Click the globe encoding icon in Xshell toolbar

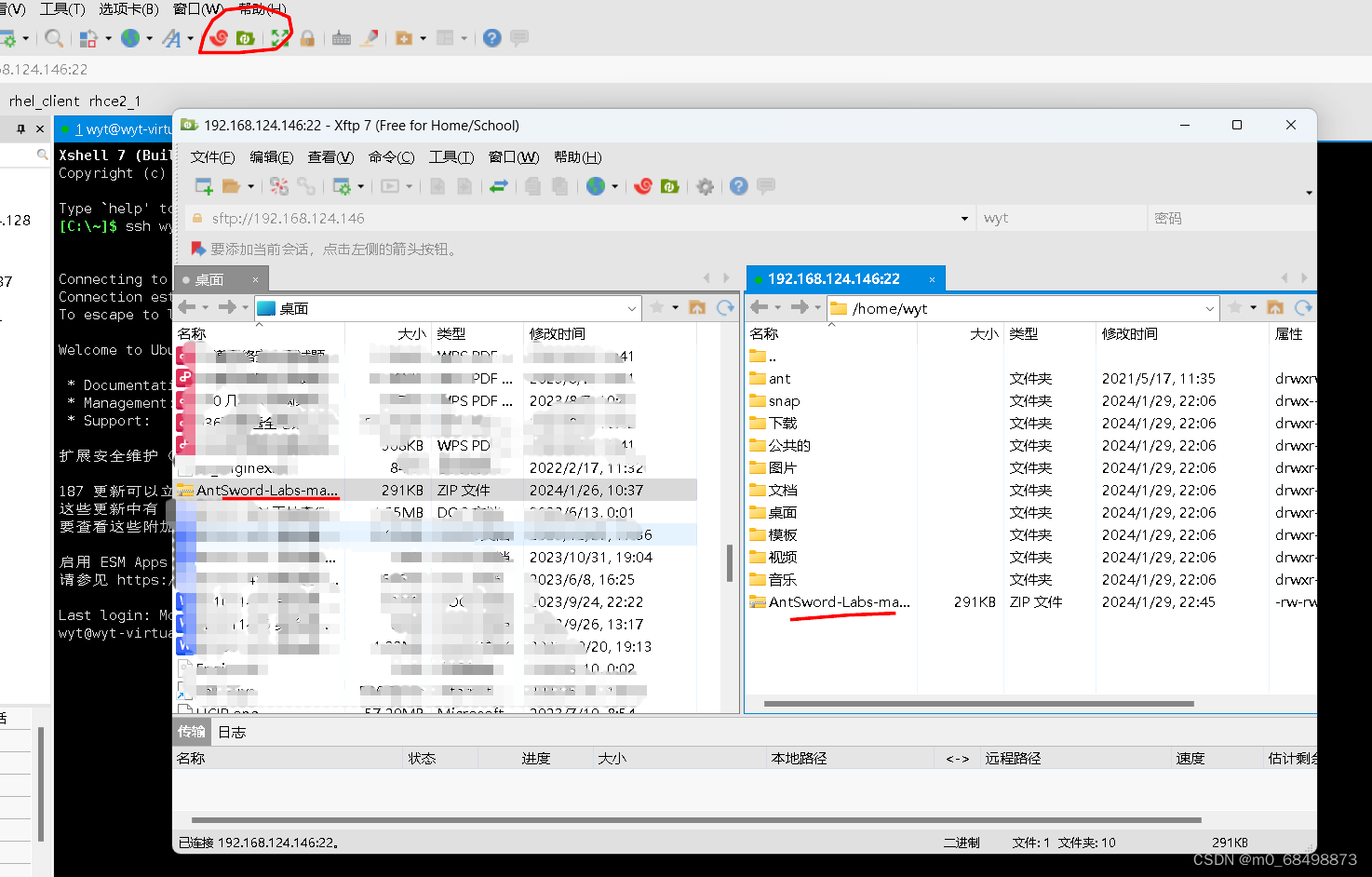click(131, 37)
